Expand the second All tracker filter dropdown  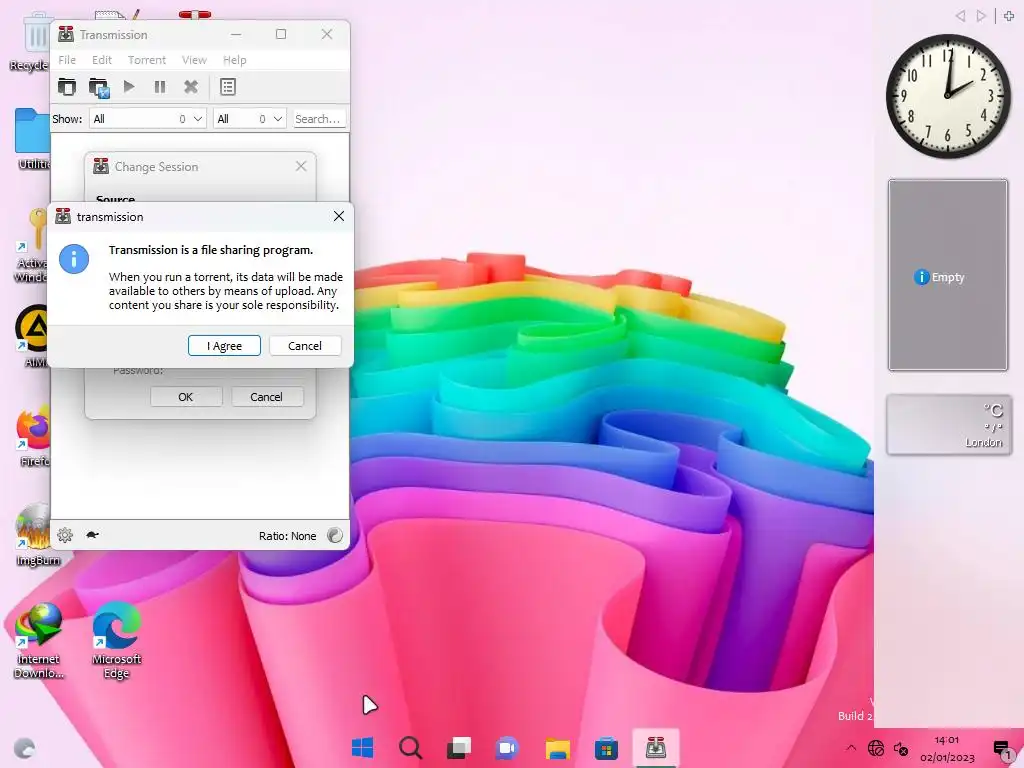250,119
